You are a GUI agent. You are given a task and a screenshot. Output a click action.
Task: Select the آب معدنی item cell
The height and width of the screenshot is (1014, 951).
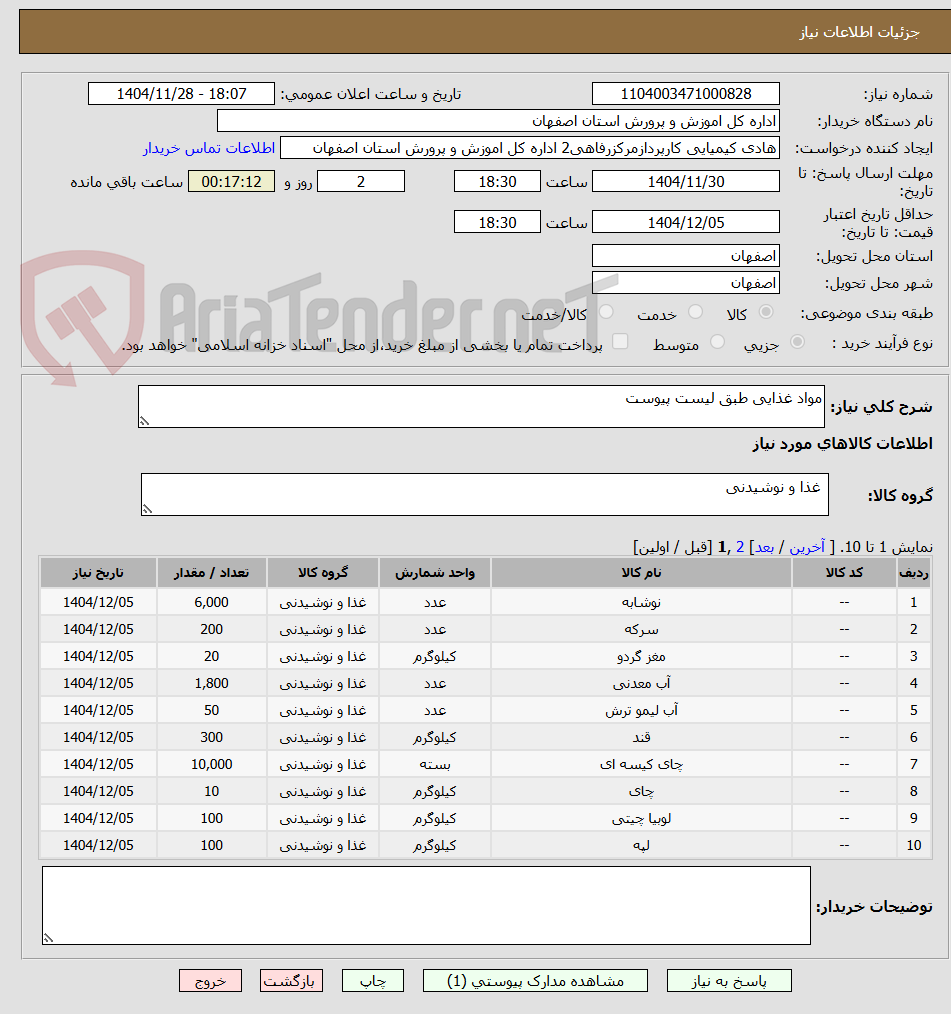pos(641,684)
